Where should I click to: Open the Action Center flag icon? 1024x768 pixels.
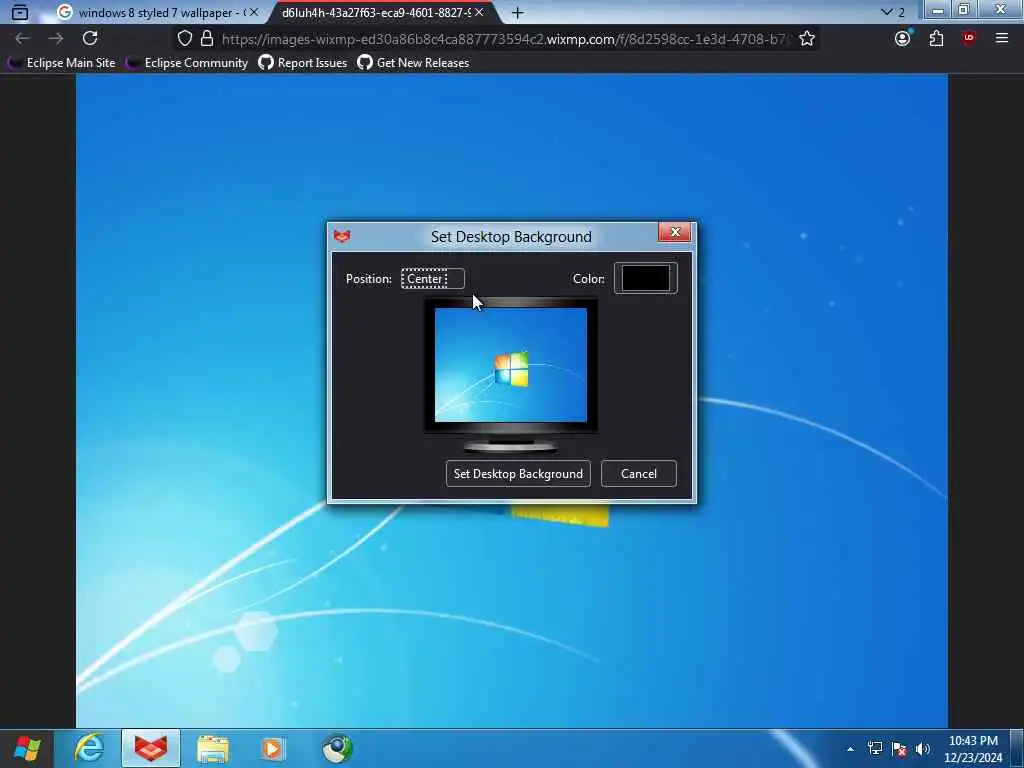click(x=899, y=749)
